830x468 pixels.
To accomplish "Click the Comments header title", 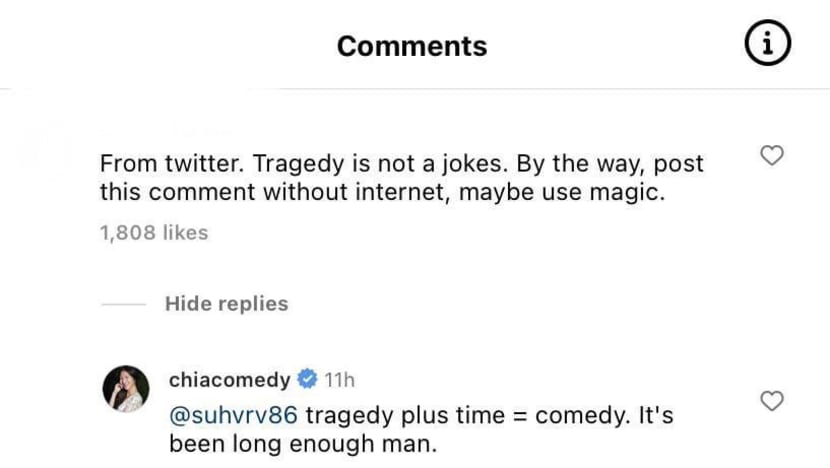I will 412,46.
